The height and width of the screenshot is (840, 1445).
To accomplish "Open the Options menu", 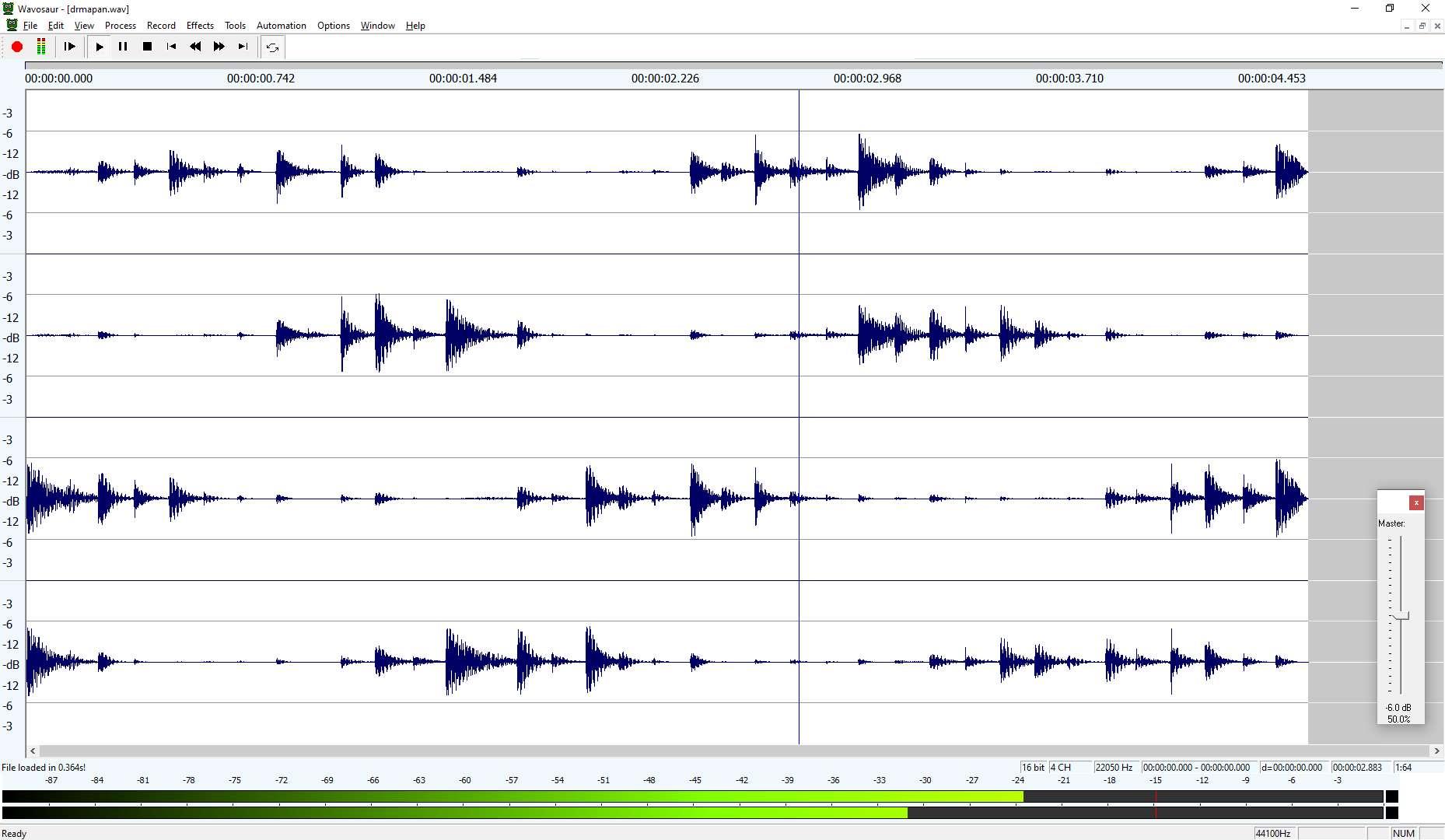I will click(334, 26).
